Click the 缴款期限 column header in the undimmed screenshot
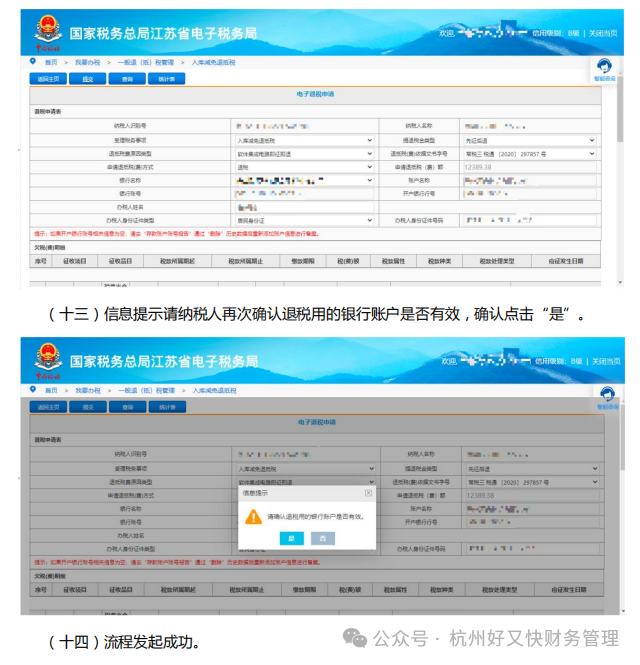 [x=303, y=261]
